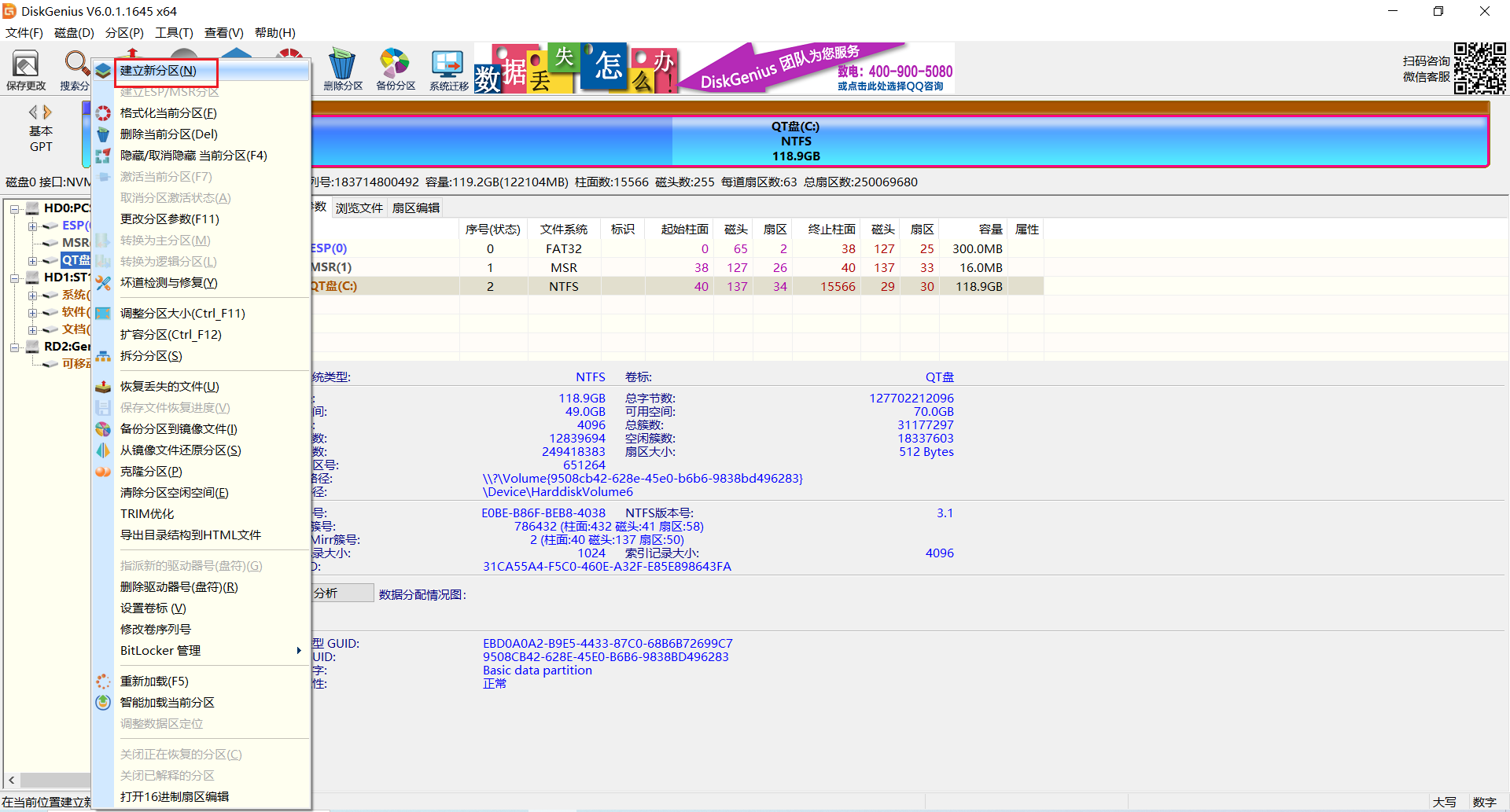Expand the BitLocker 管理 submenu arrow
Screen dimensions: 1510x812
pyautogui.click(x=299, y=651)
